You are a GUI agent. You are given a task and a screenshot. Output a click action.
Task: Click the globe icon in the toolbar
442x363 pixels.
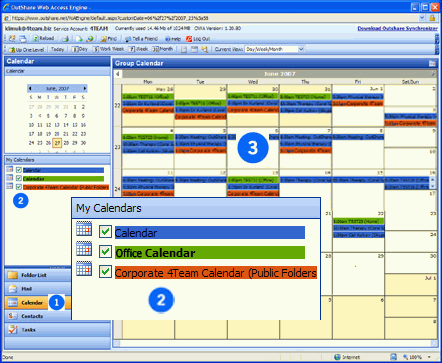tap(89, 39)
